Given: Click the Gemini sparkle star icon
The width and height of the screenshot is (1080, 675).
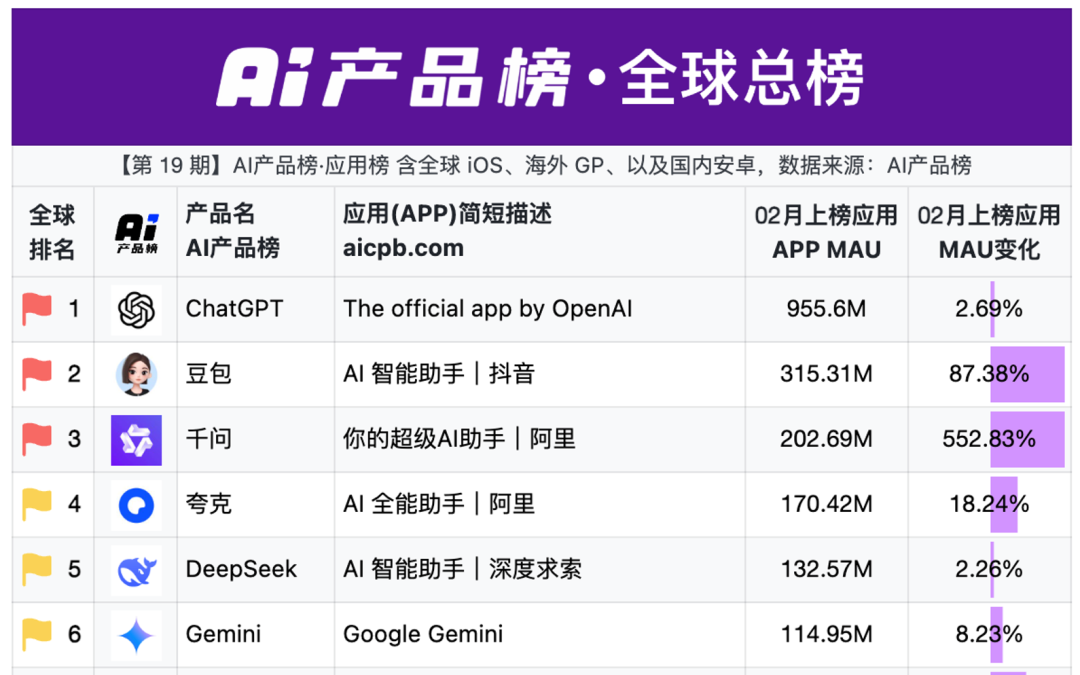Looking at the screenshot, I should (136, 635).
